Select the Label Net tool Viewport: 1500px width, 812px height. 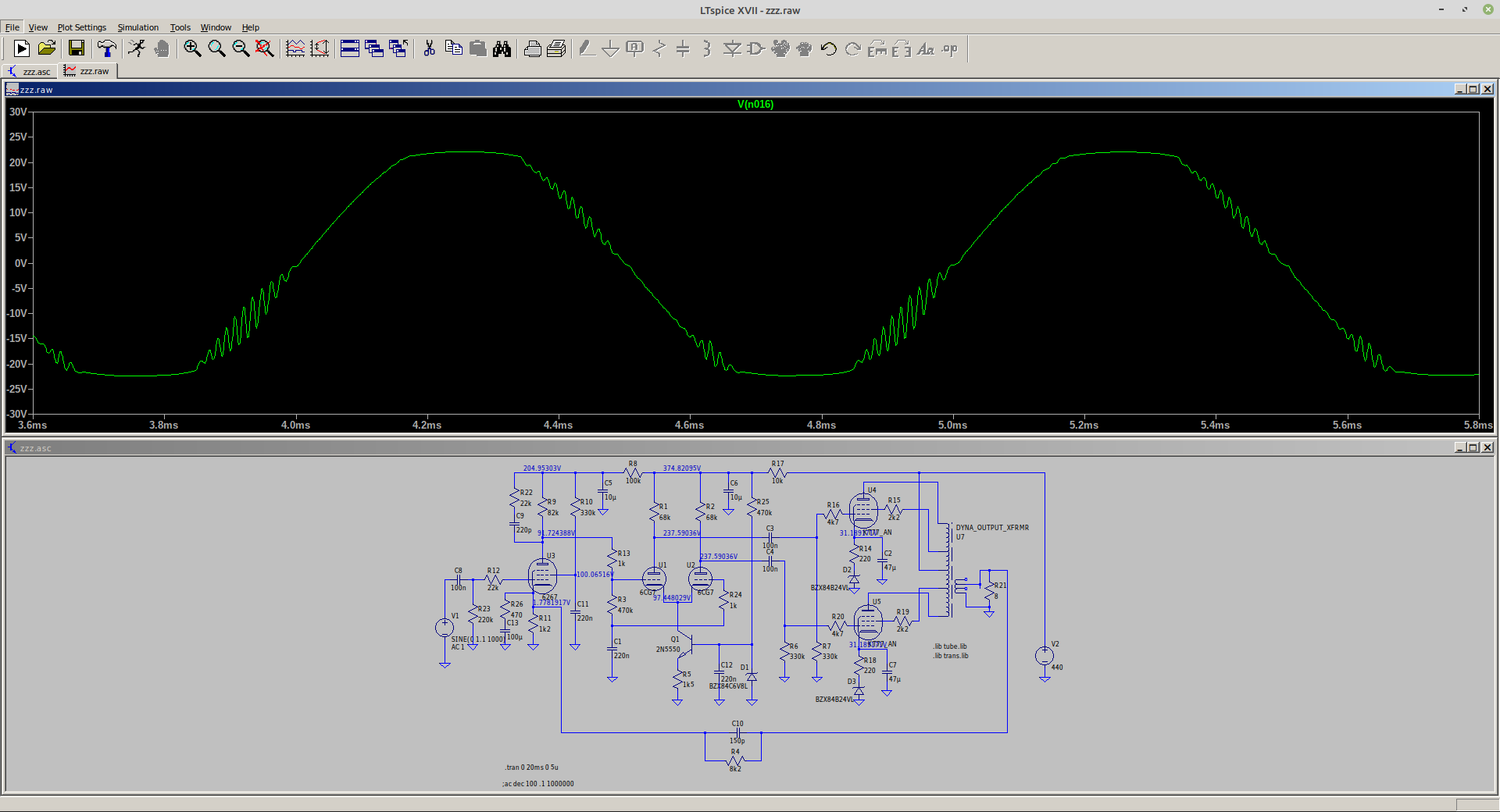634,48
